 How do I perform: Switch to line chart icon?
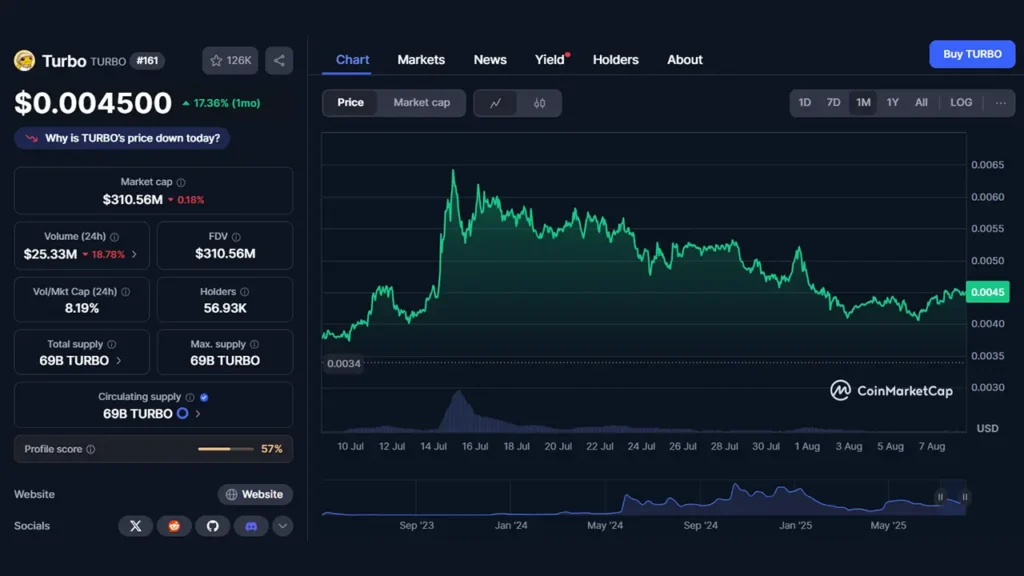[x=496, y=103]
